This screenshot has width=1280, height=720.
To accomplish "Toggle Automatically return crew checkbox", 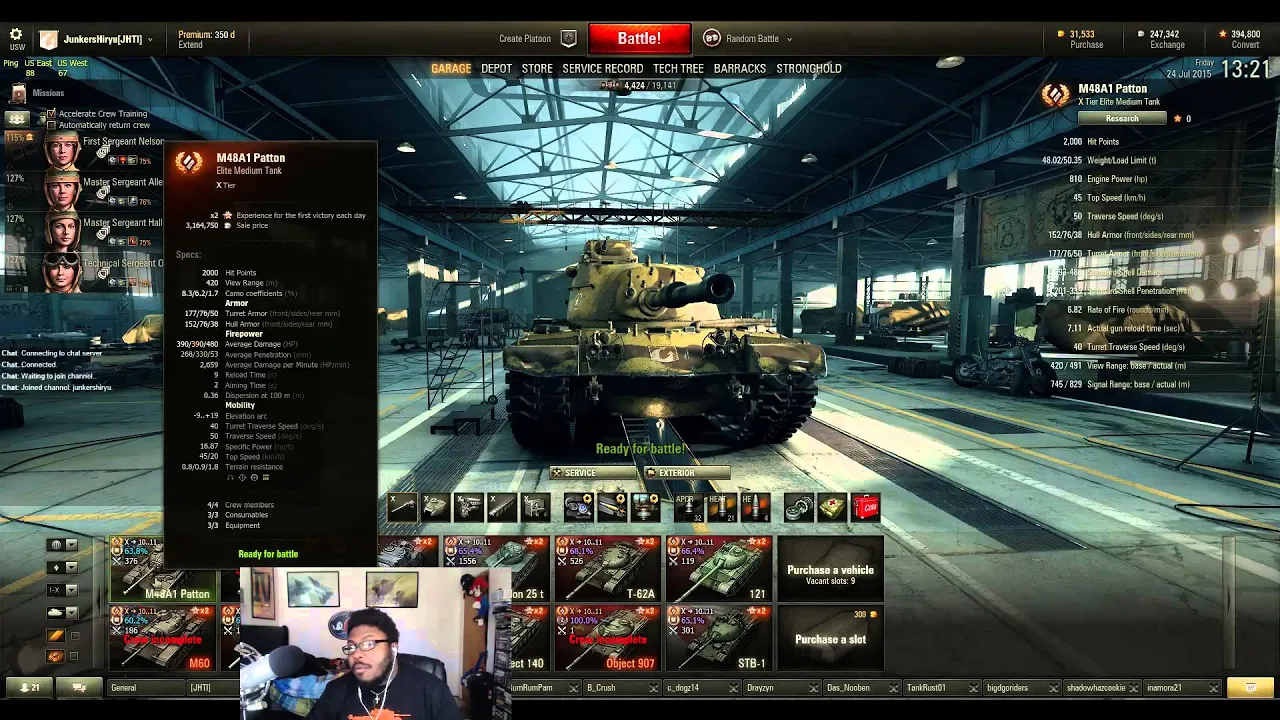I will [x=52, y=125].
